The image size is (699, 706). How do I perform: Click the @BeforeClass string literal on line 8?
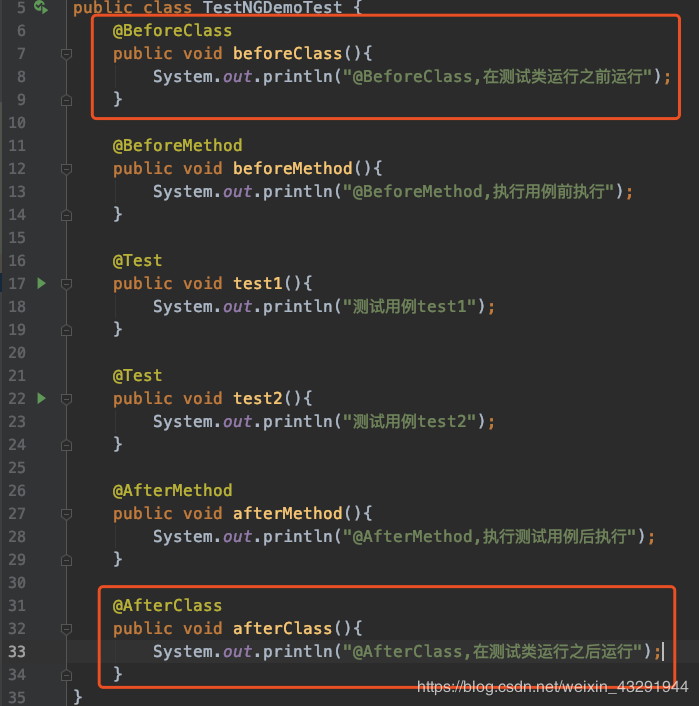click(x=497, y=77)
